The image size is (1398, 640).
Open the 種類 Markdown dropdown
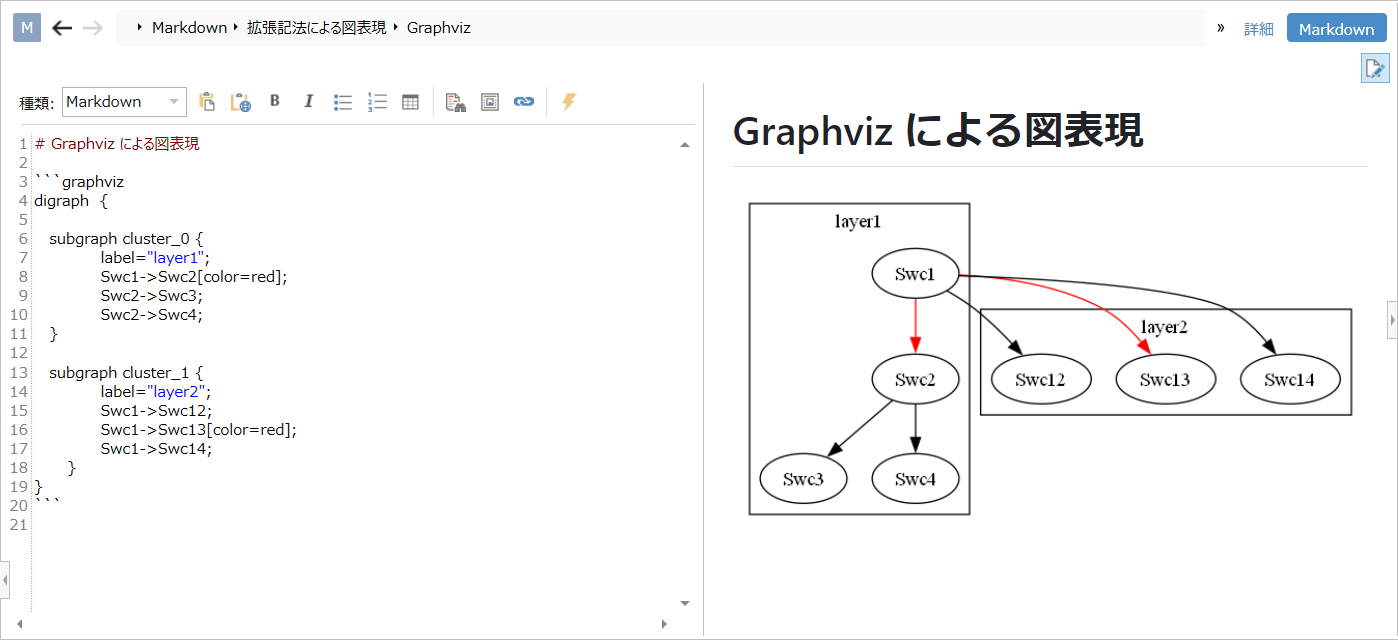124,101
